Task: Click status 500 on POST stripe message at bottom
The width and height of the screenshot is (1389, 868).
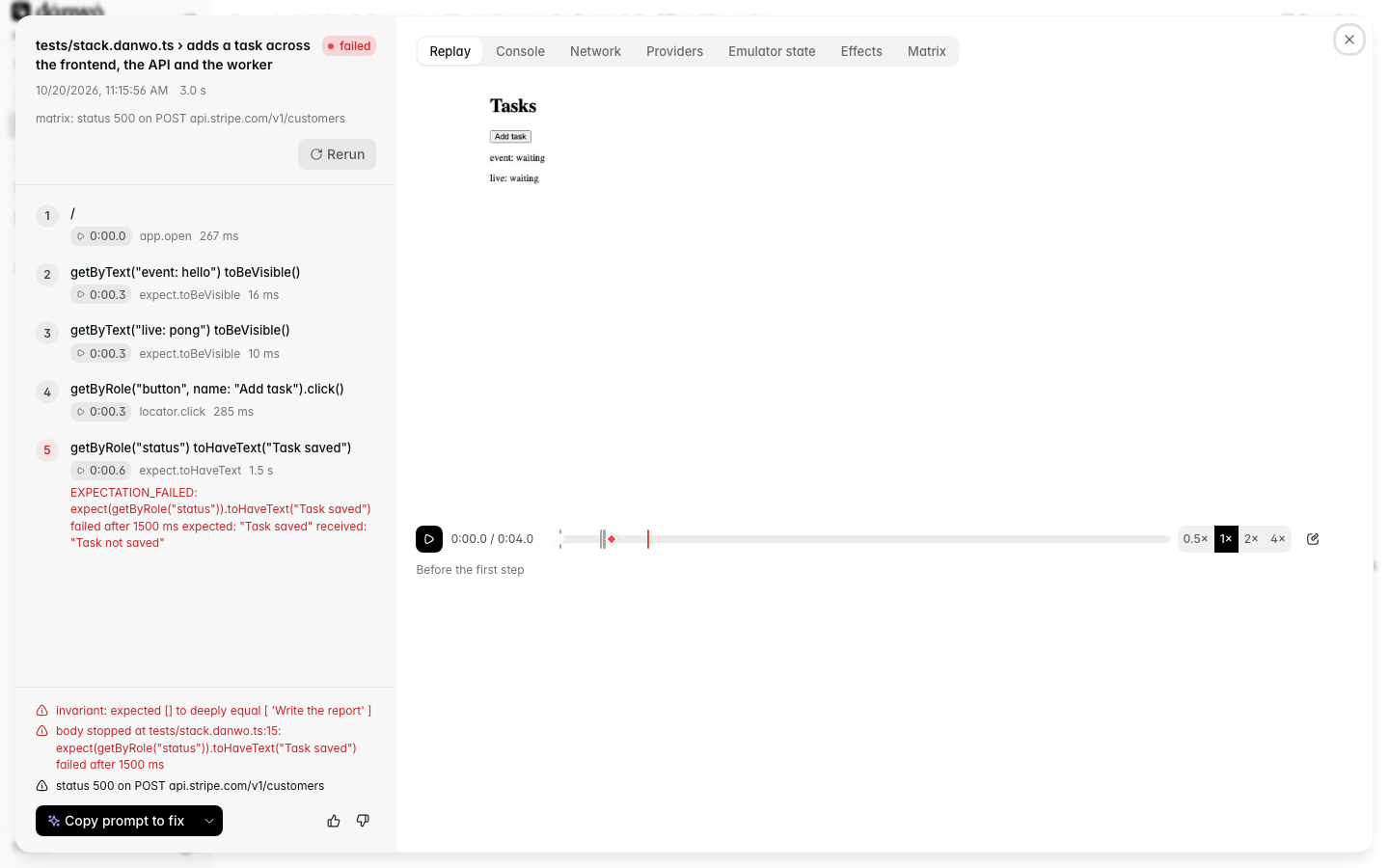Action: (x=190, y=786)
